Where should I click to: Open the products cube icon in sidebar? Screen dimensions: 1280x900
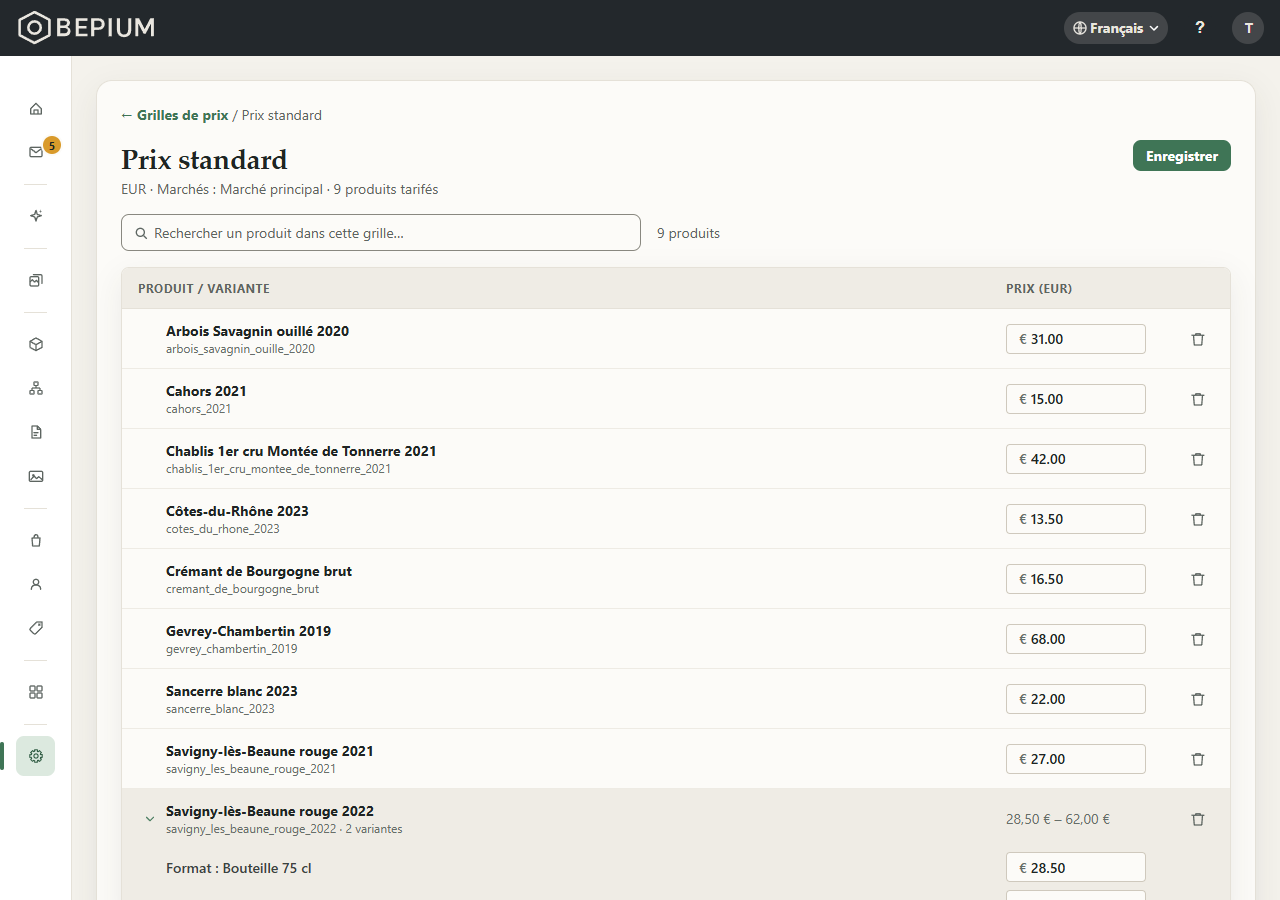[36, 344]
